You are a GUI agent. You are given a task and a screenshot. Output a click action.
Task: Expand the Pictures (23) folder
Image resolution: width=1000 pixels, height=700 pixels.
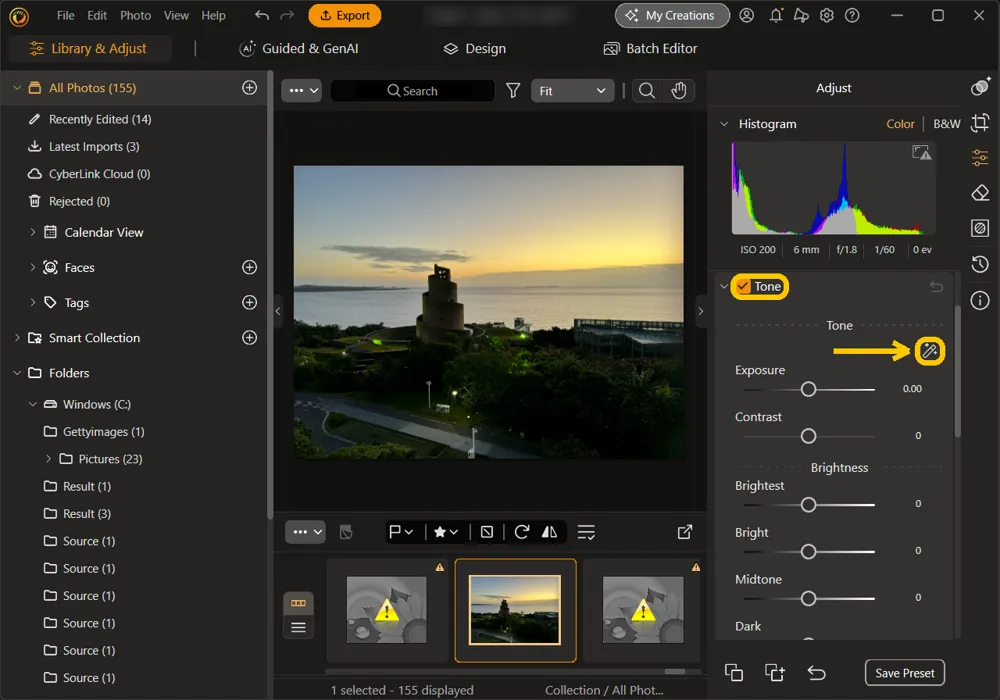tap(48, 458)
